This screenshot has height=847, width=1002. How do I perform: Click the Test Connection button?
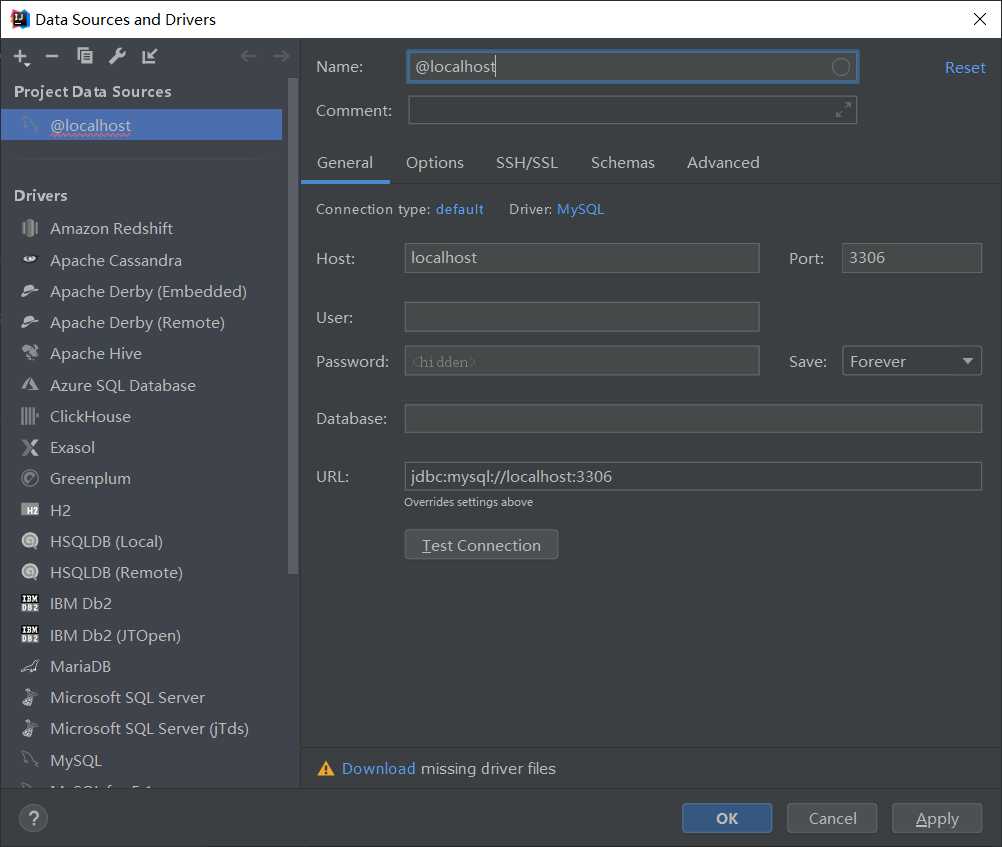pos(481,545)
